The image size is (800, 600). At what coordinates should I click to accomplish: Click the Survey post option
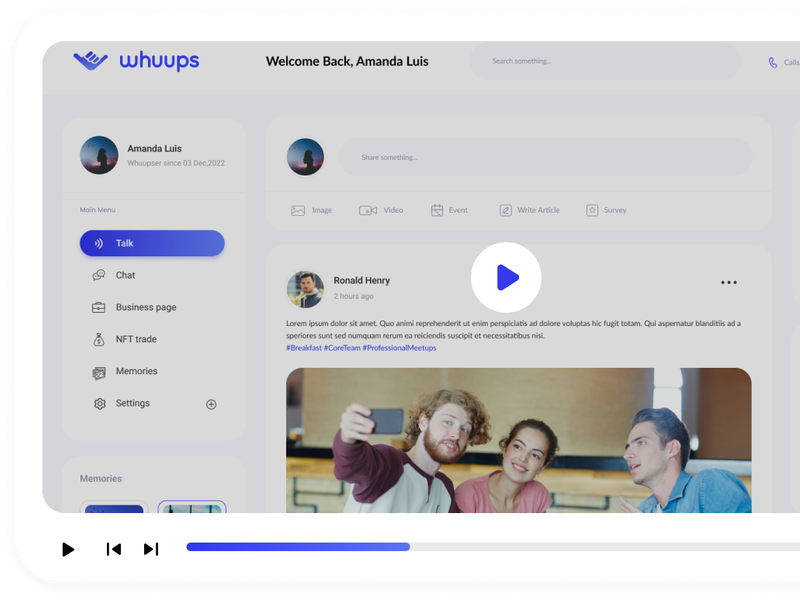click(x=606, y=211)
